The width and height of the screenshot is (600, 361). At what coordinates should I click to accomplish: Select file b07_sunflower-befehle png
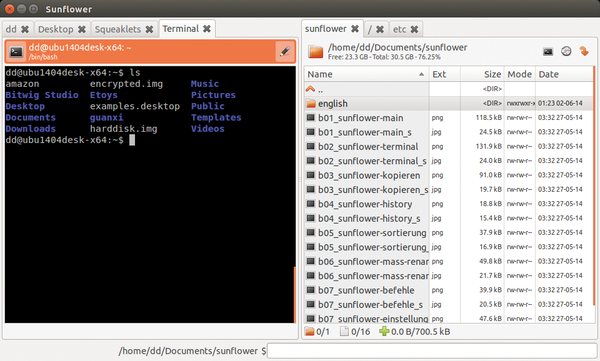(x=448, y=290)
